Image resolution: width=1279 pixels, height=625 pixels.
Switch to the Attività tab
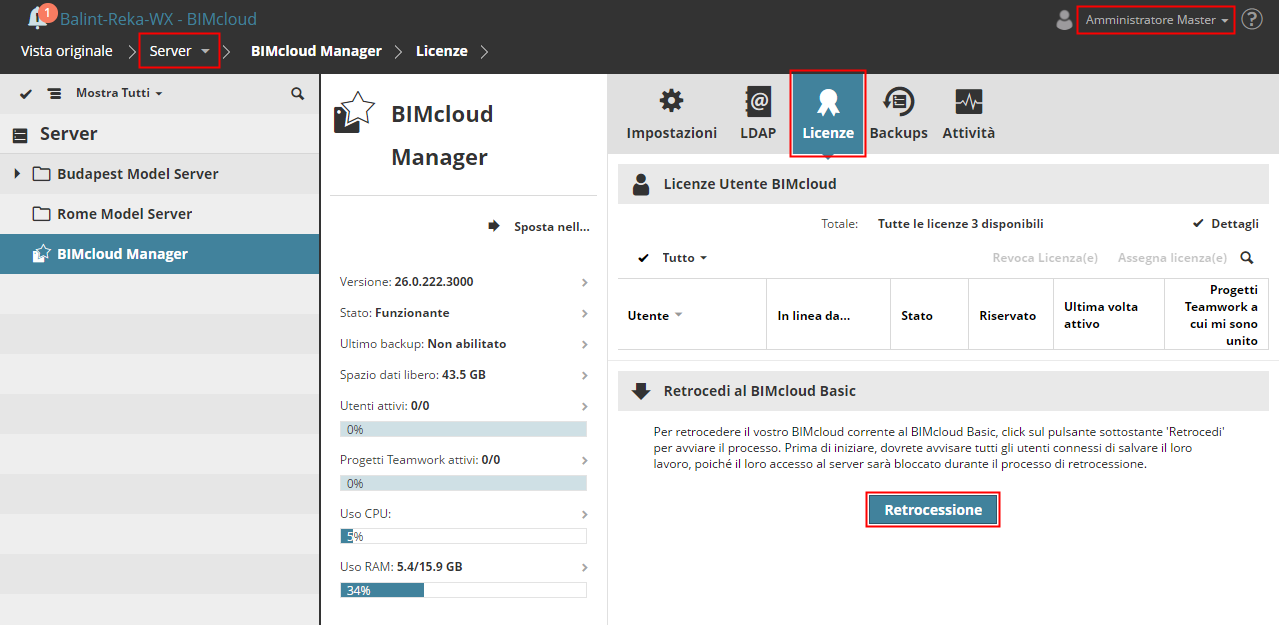coord(969,112)
